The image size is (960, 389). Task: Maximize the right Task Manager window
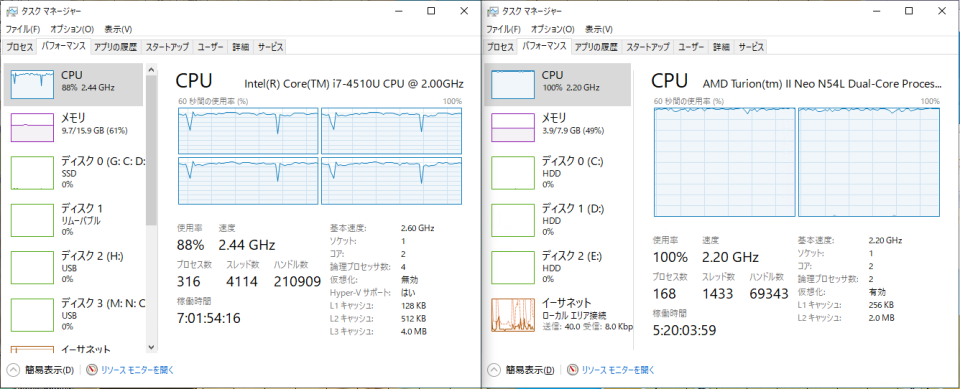tap(909, 11)
